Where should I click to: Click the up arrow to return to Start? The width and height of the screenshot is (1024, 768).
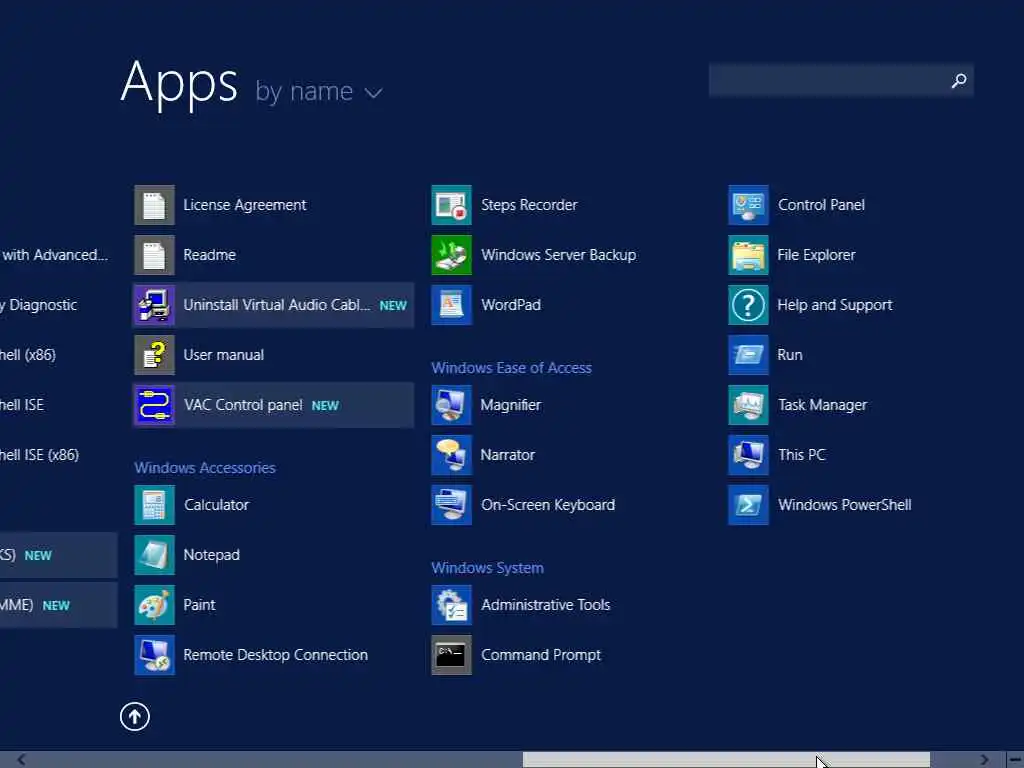[x=135, y=717]
